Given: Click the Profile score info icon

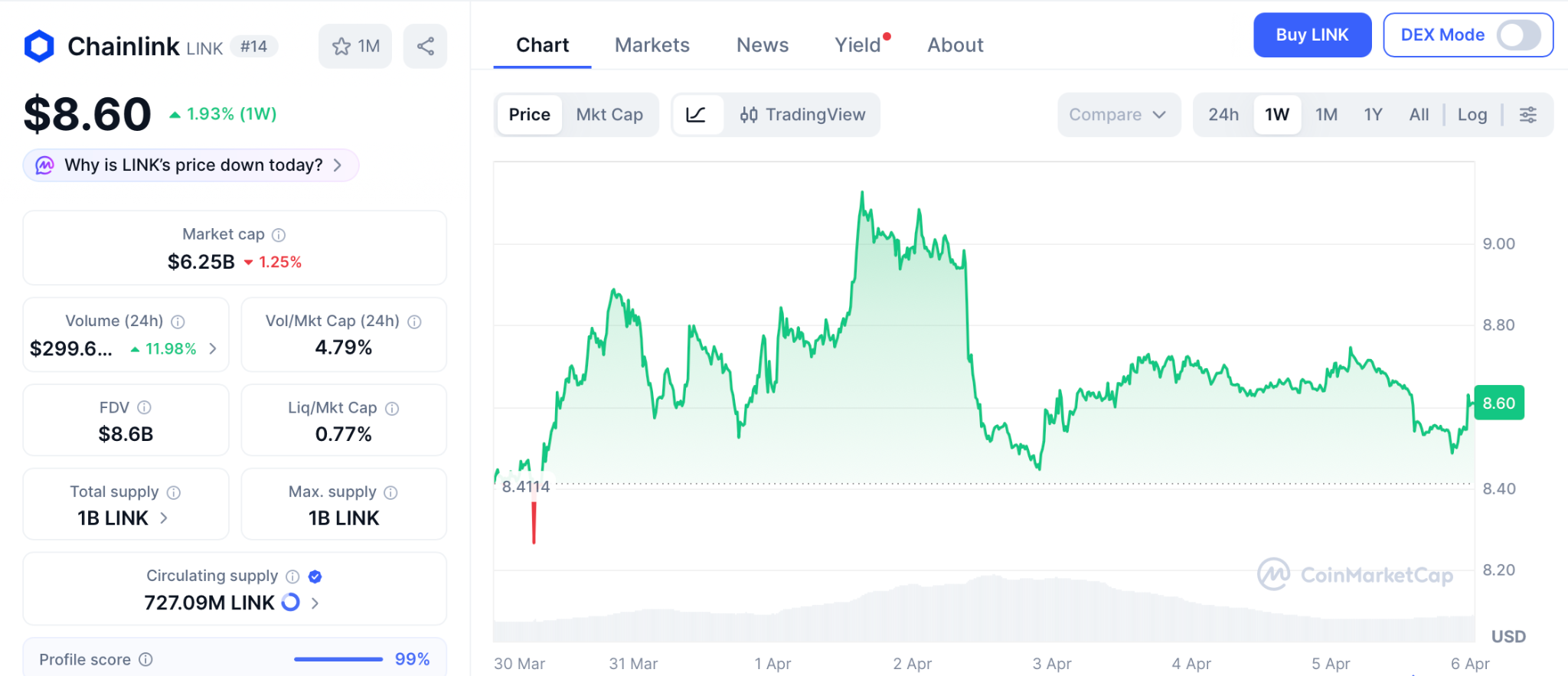Looking at the screenshot, I should pos(145,659).
